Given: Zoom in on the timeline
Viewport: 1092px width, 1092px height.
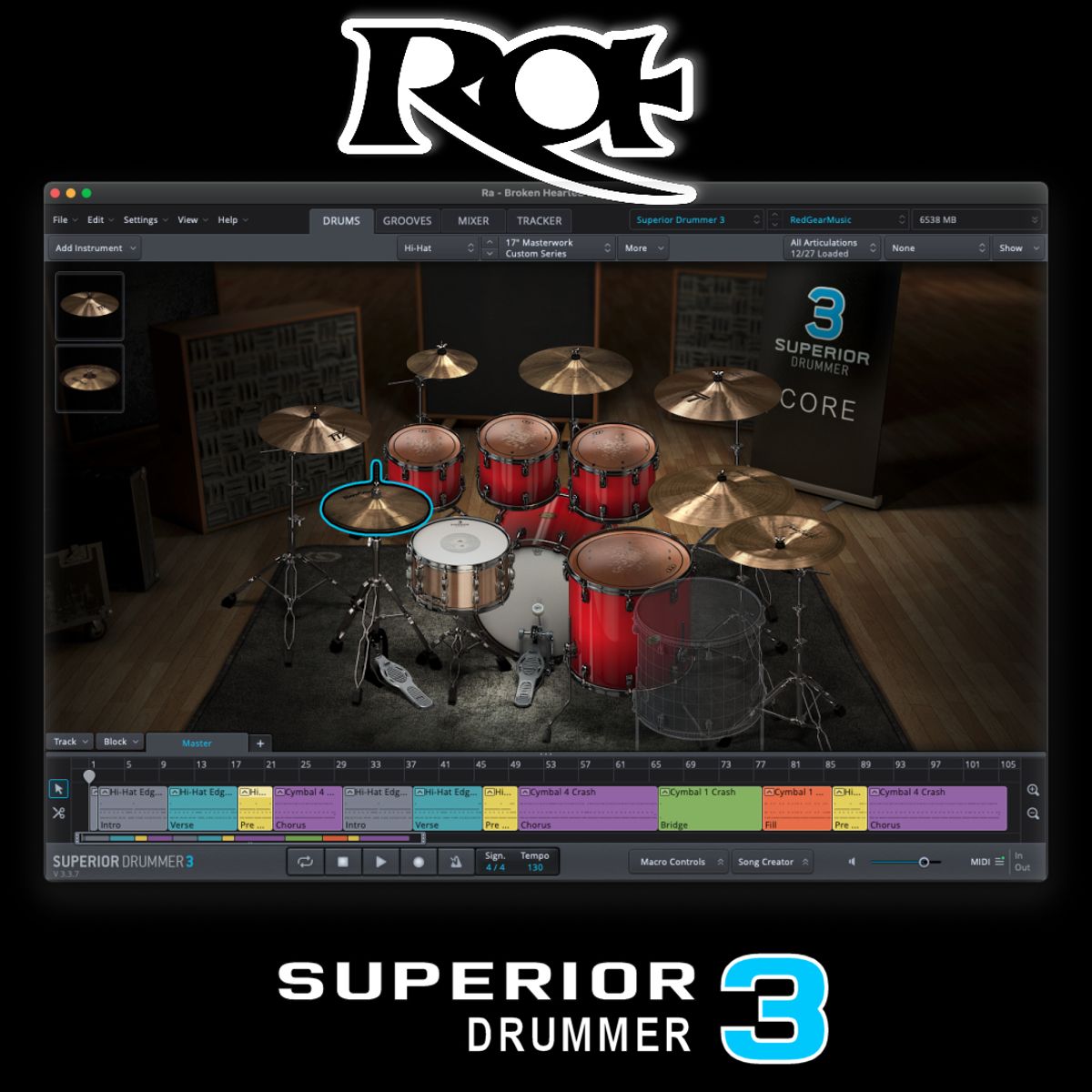Looking at the screenshot, I should point(1033,791).
